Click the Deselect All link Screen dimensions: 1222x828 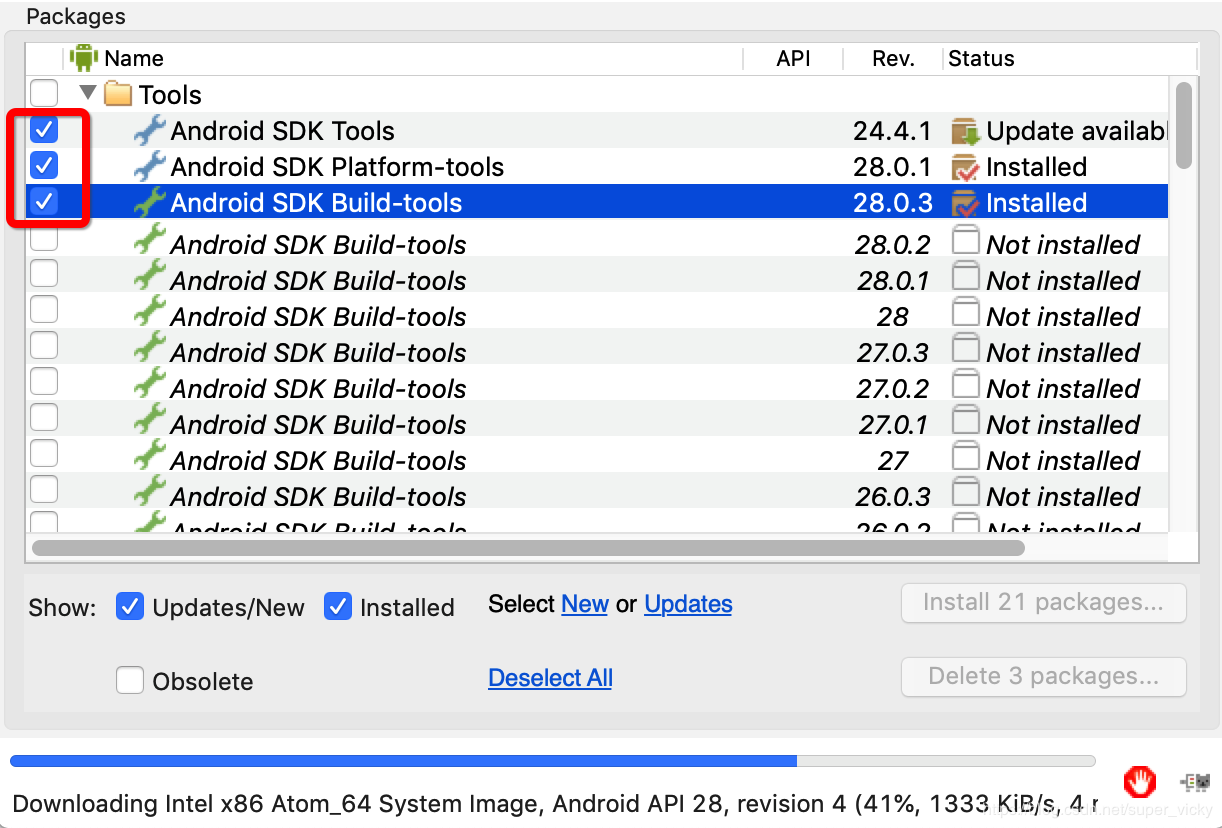click(x=550, y=677)
